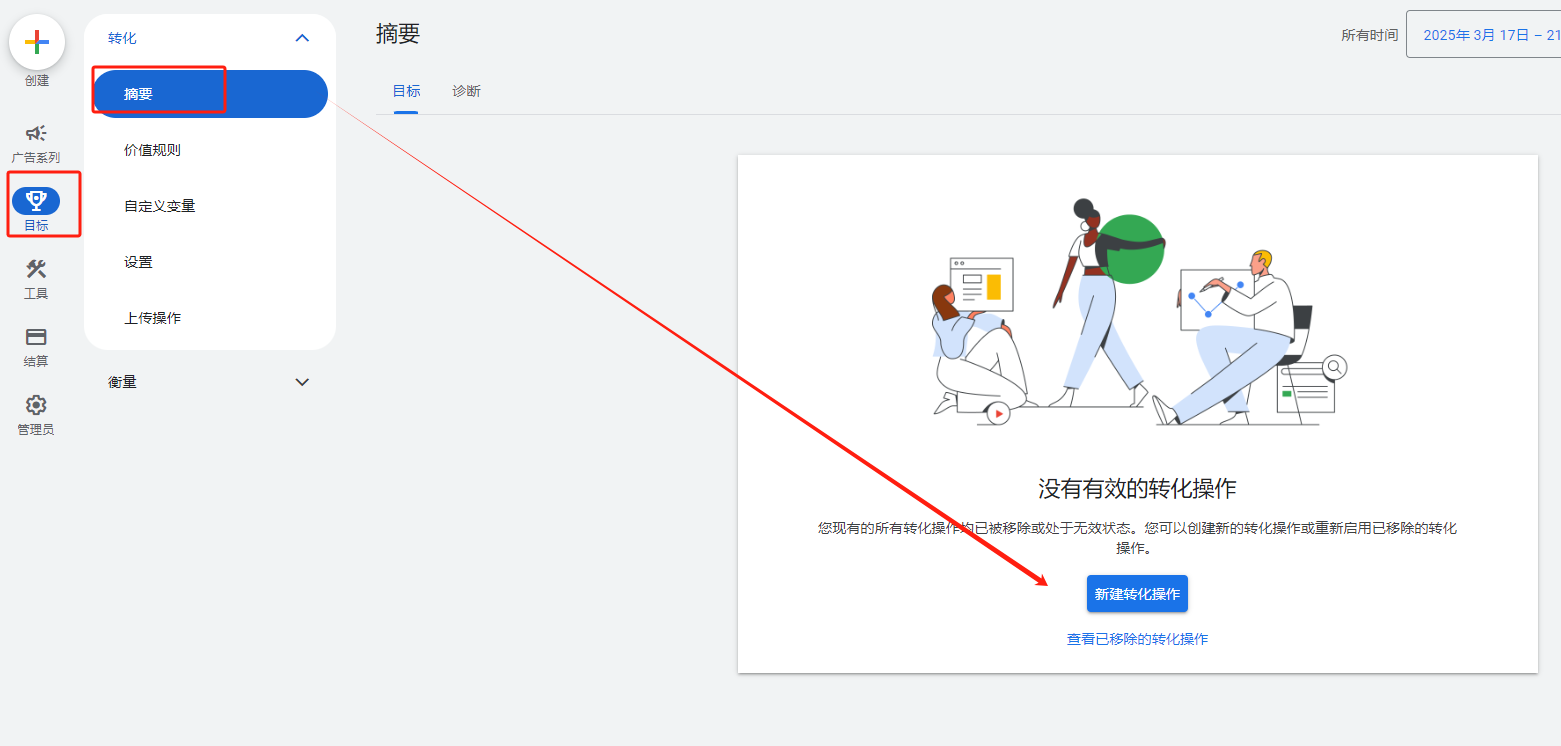Viewport: 1561px width, 746px height.
Task: Click the 没有有效的转化操作 heading
Action: click(x=1137, y=489)
